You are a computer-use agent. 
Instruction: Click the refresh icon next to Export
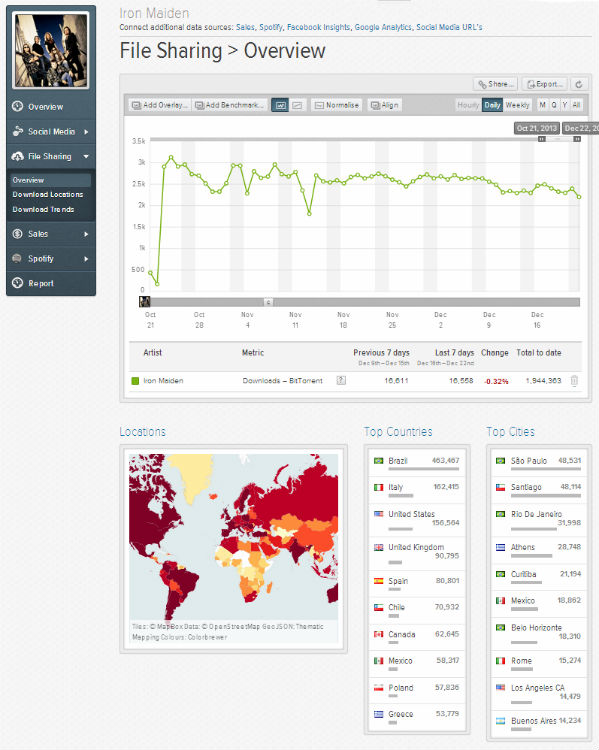579,84
